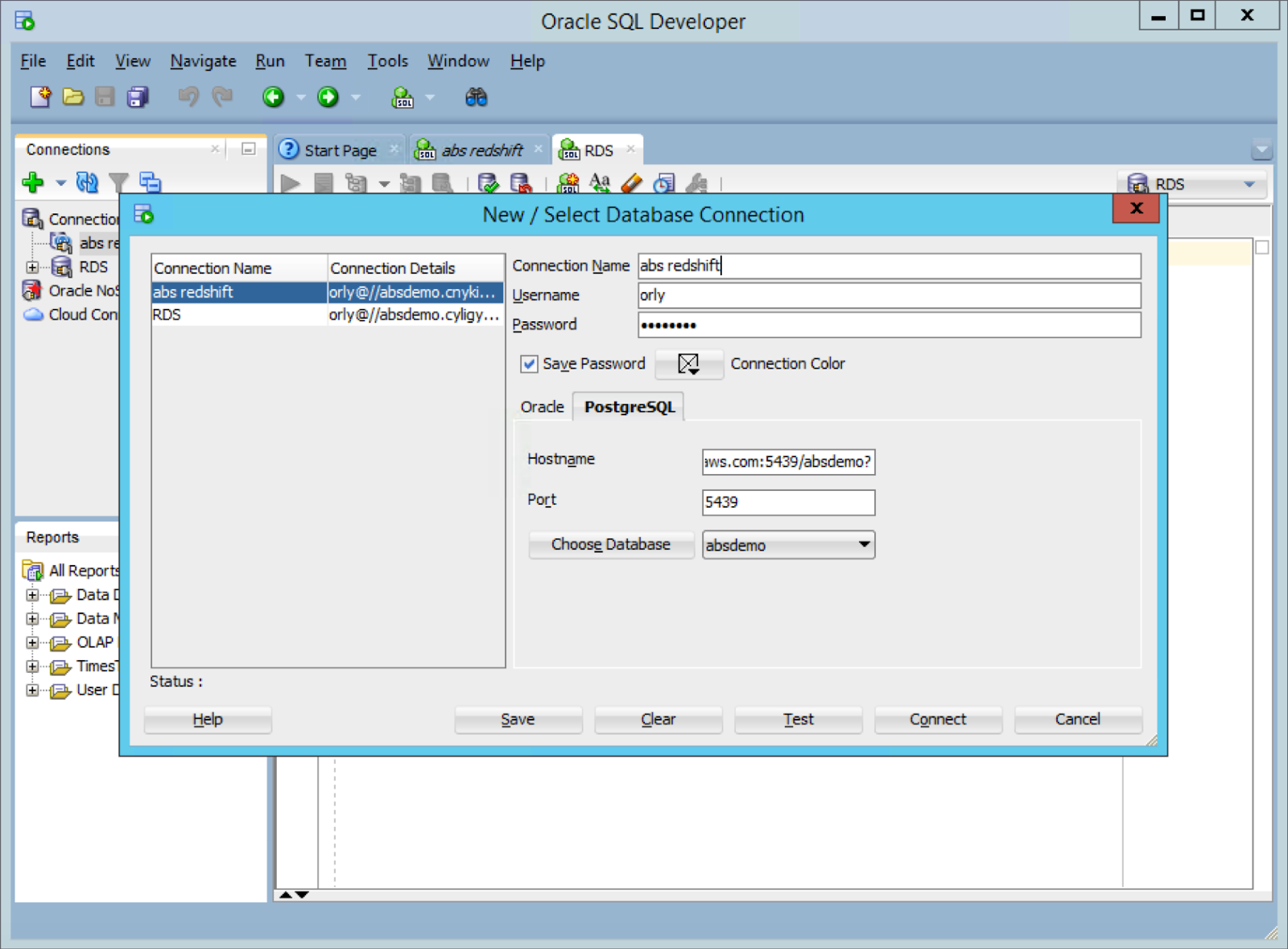The width and height of the screenshot is (1288, 949).
Task: Add a new connection with green plus
Action: (x=33, y=183)
